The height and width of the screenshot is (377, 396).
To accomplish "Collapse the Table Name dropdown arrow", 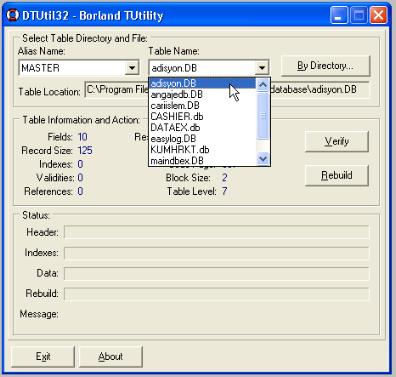I will point(262,68).
